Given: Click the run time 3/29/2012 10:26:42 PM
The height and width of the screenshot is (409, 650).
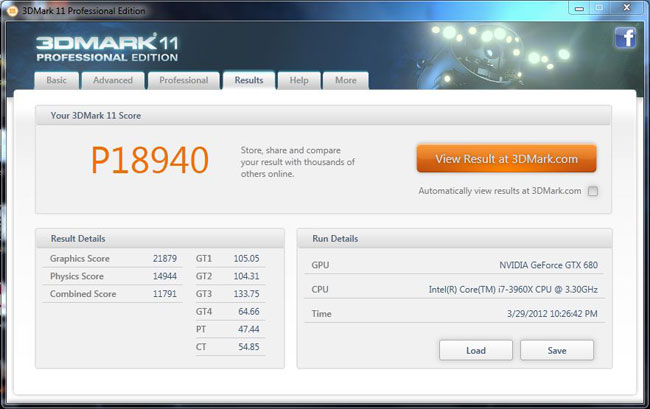Looking at the screenshot, I should click(x=552, y=314).
